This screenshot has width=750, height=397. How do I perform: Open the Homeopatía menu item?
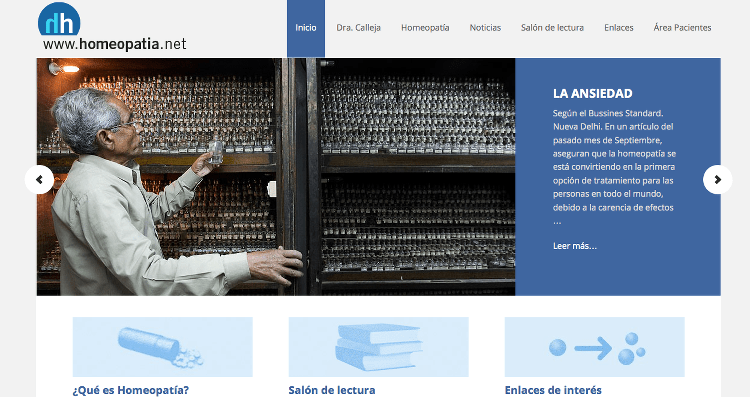coord(425,28)
